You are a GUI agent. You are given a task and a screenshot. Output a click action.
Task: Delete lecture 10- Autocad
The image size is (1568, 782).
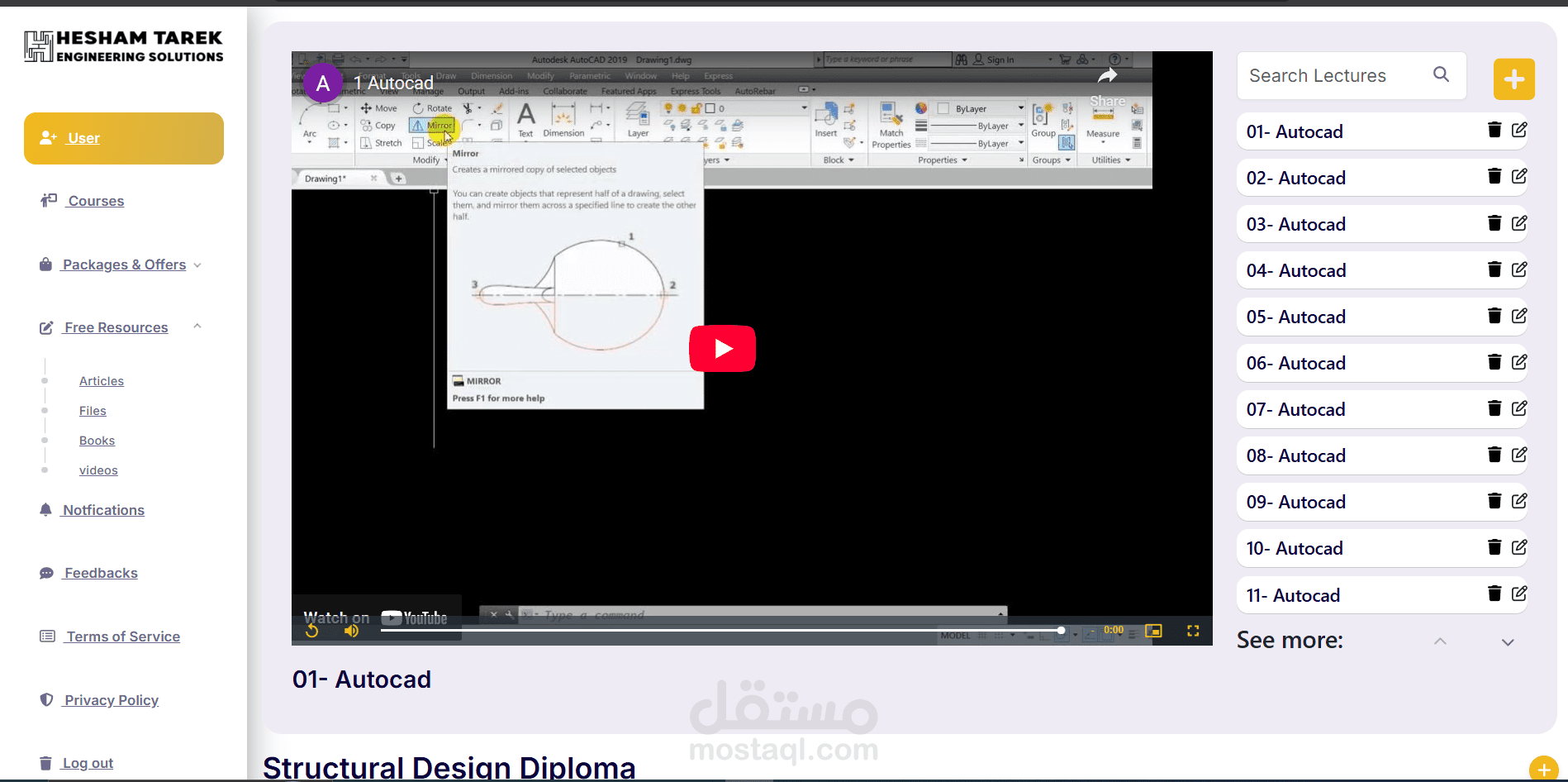click(x=1494, y=547)
